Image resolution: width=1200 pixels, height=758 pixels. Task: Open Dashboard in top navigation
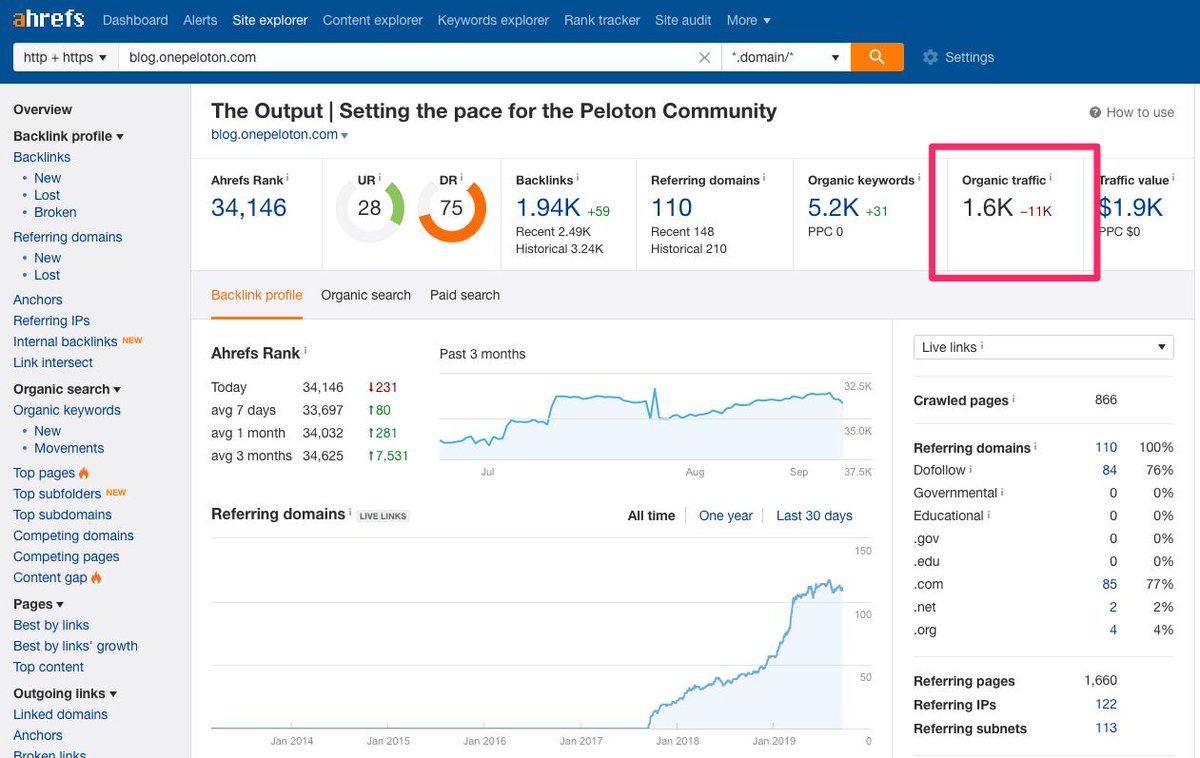(x=135, y=20)
